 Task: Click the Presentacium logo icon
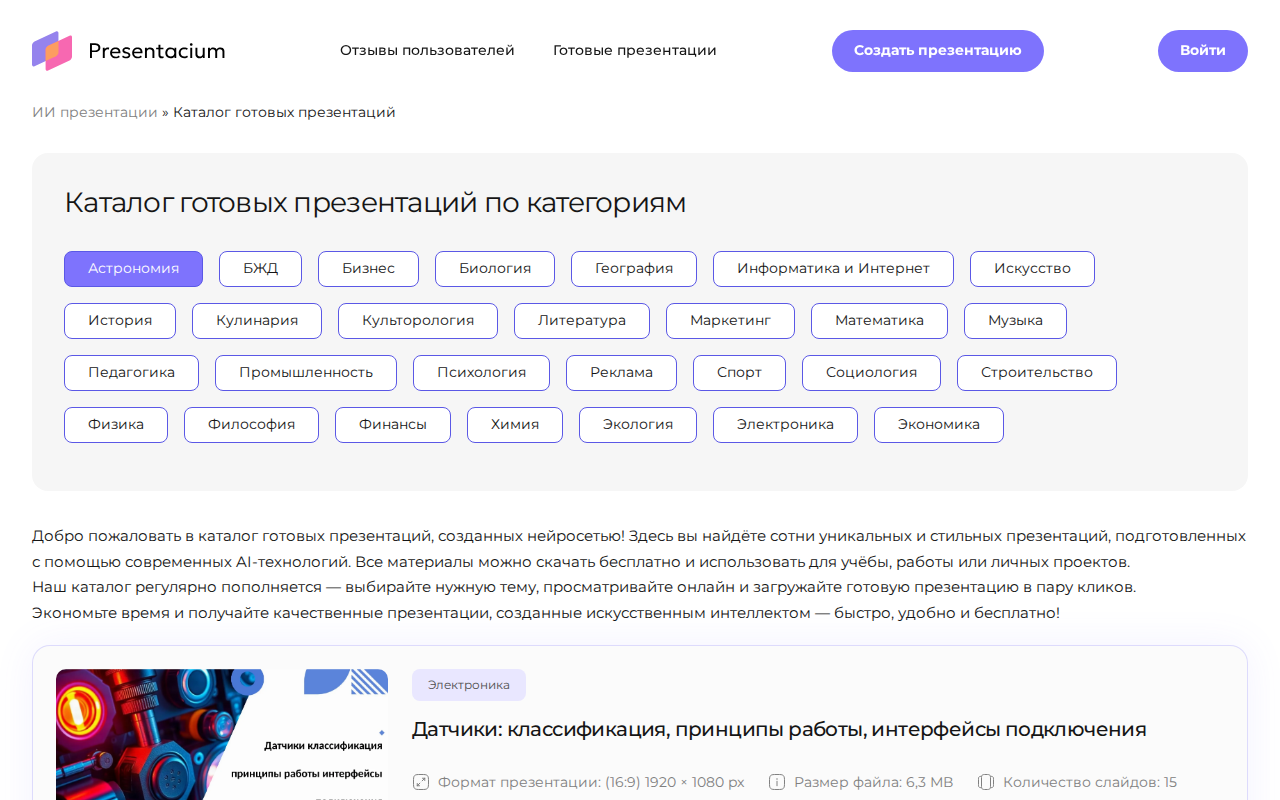point(52,51)
